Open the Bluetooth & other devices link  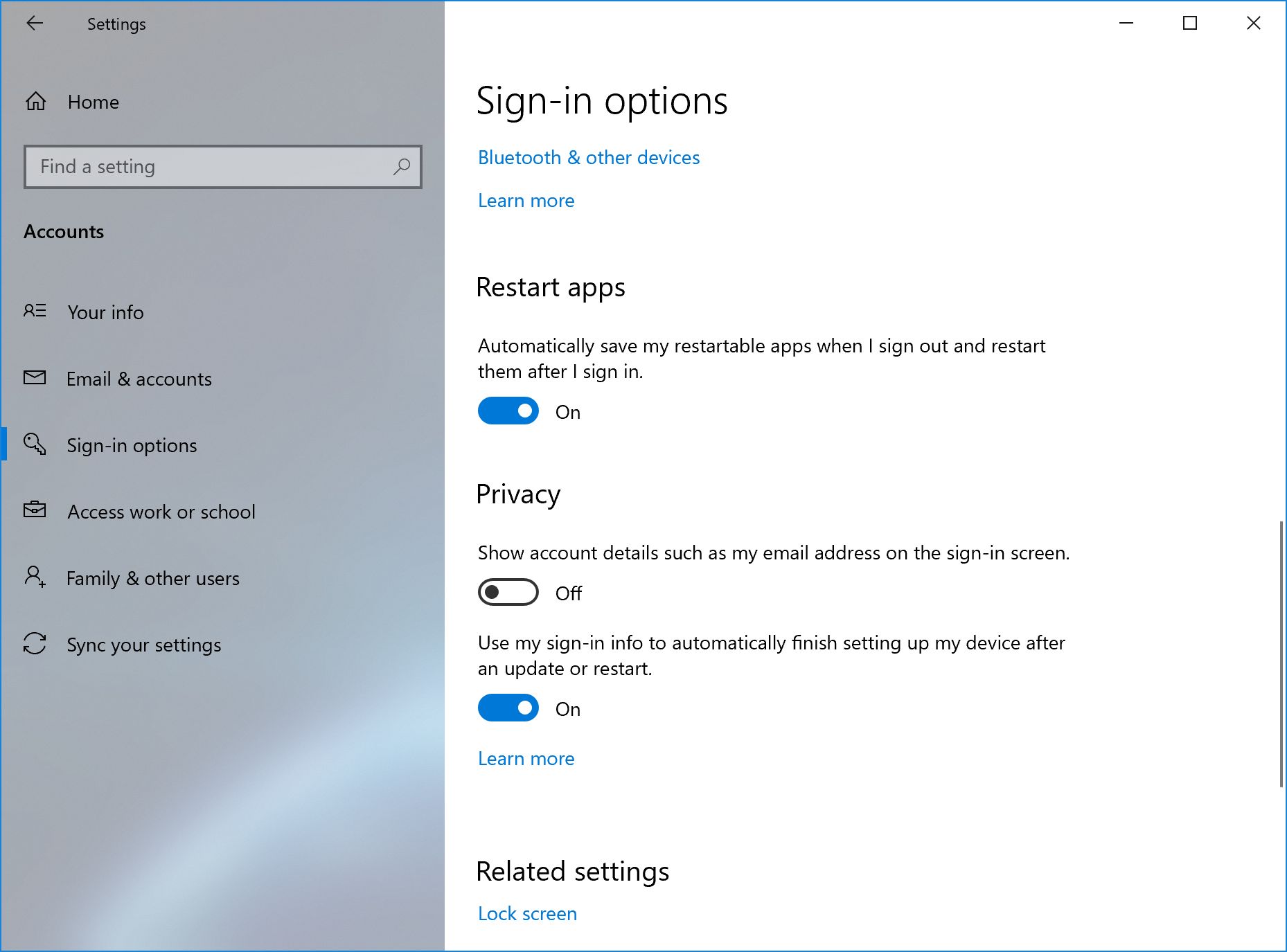588,157
